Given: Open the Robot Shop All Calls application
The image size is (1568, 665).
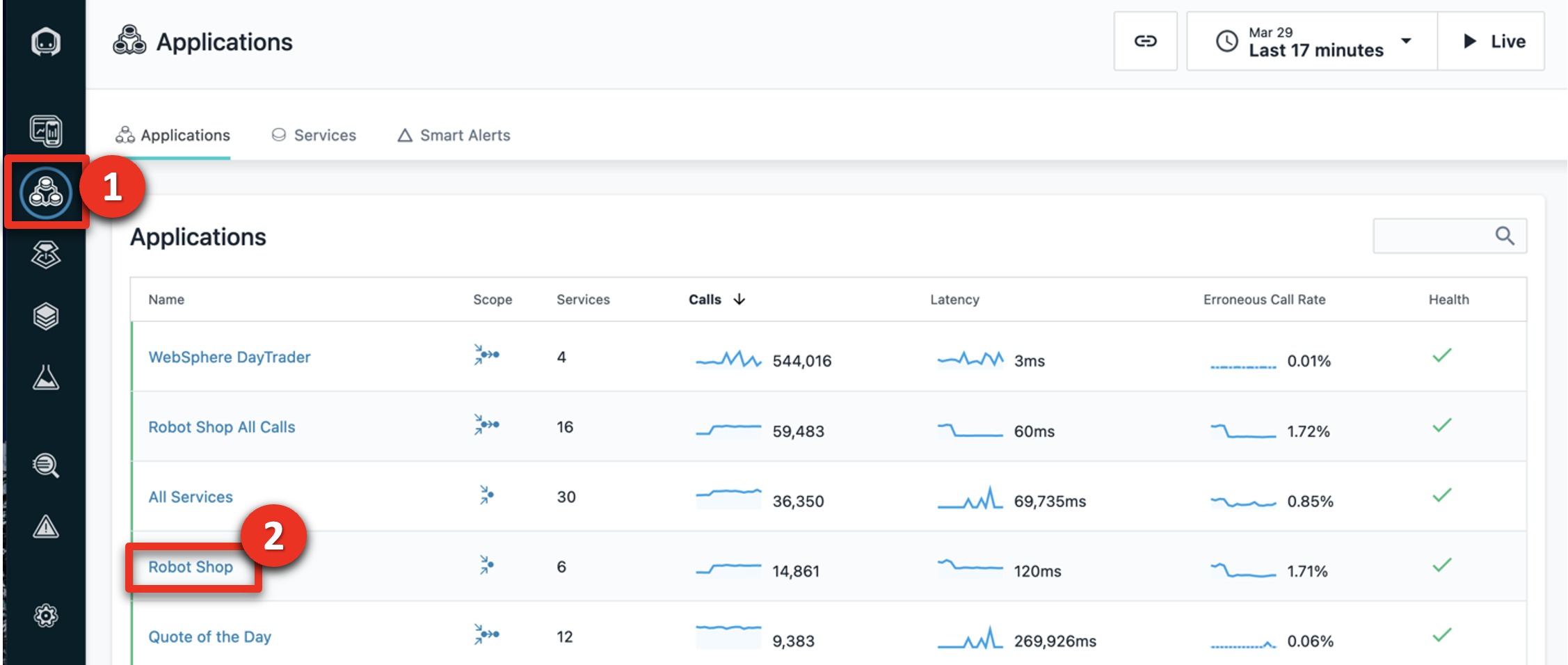Looking at the screenshot, I should pyautogui.click(x=222, y=427).
